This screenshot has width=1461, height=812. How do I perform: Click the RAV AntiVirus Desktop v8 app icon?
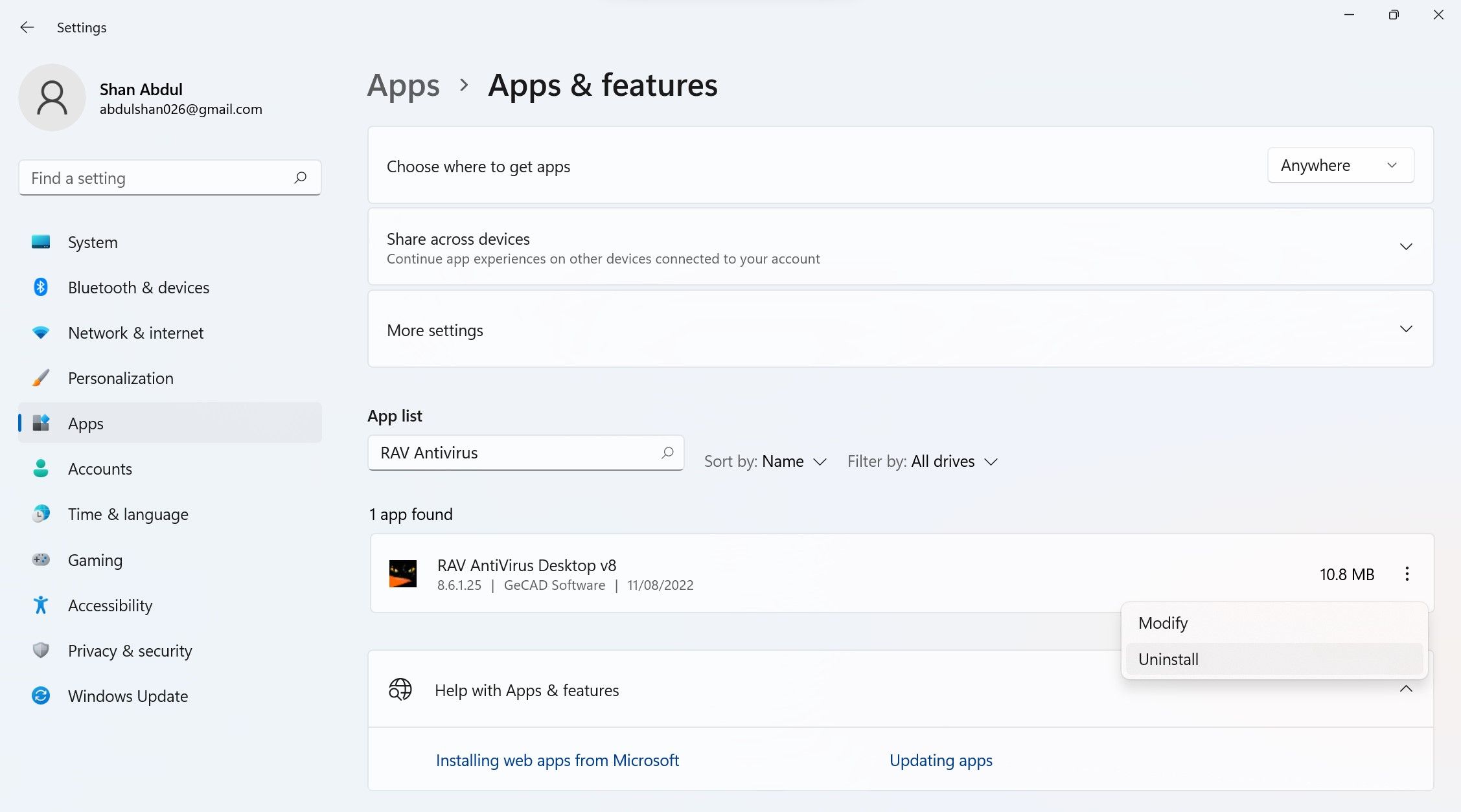402,573
